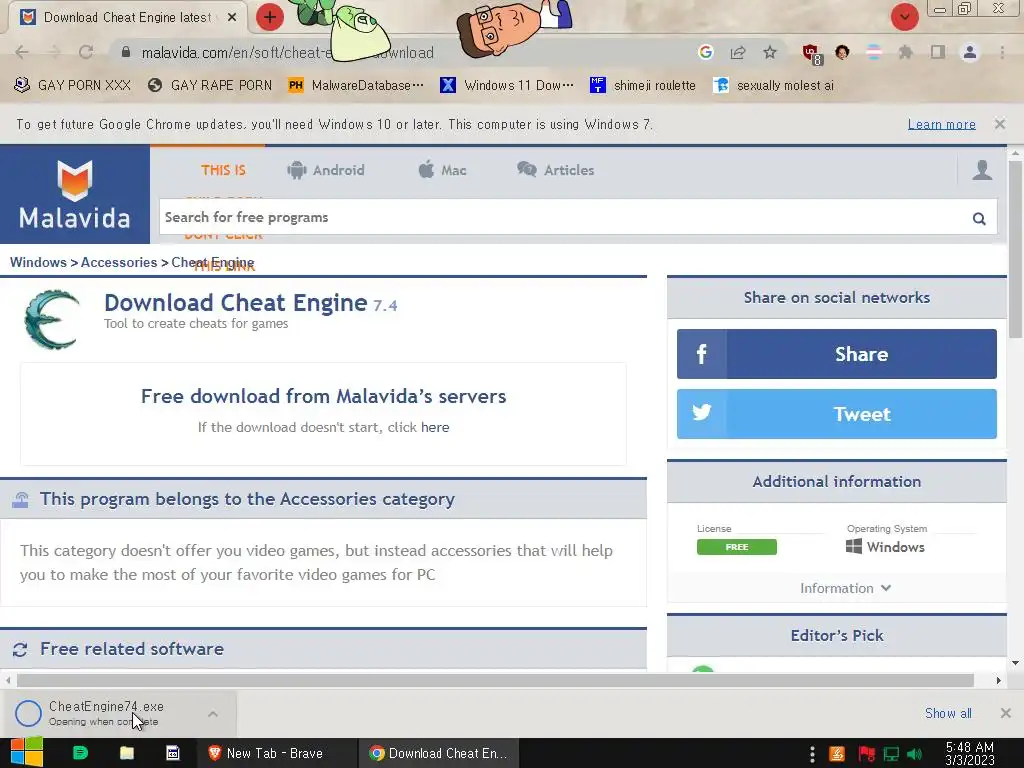Open the Android section
This screenshot has height=768, width=1024.
click(325, 170)
